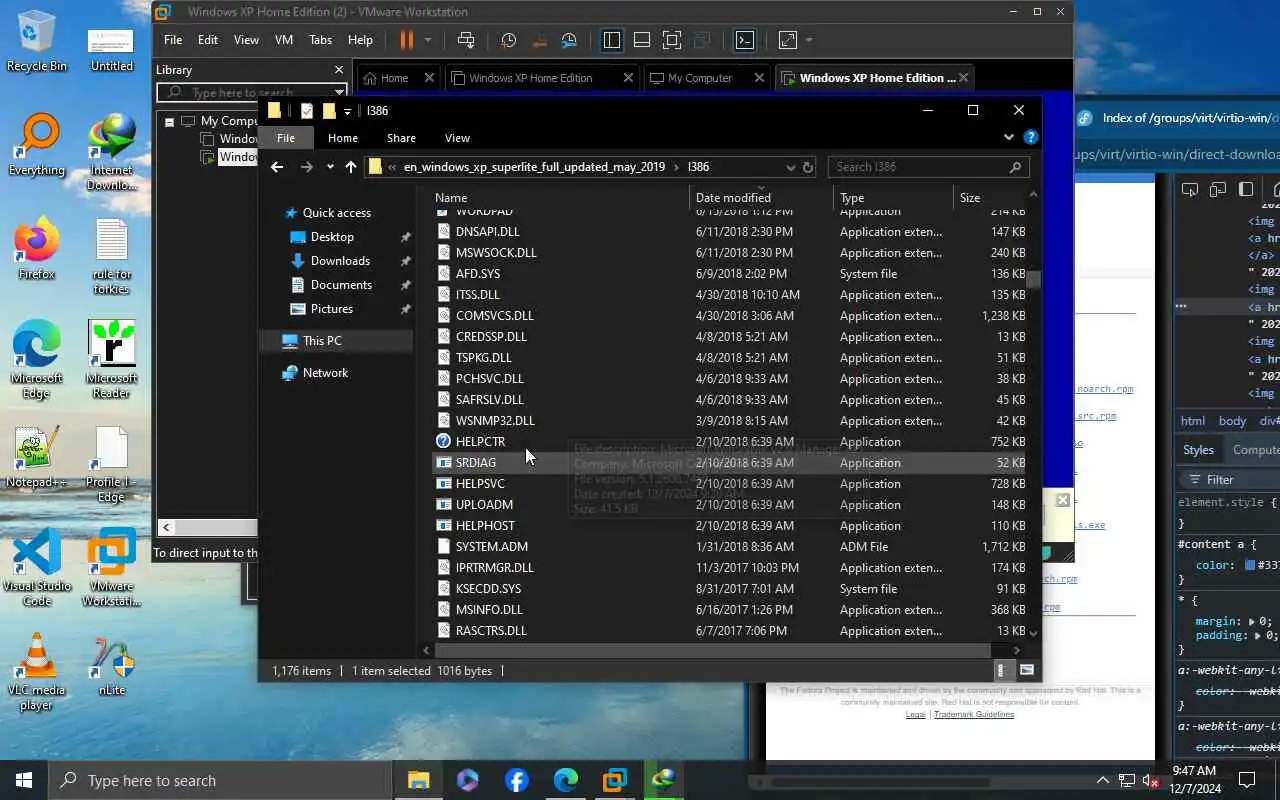Open VMware VM menu
The height and width of the screenshot is (800, 1280).
(x=284, y=40)
